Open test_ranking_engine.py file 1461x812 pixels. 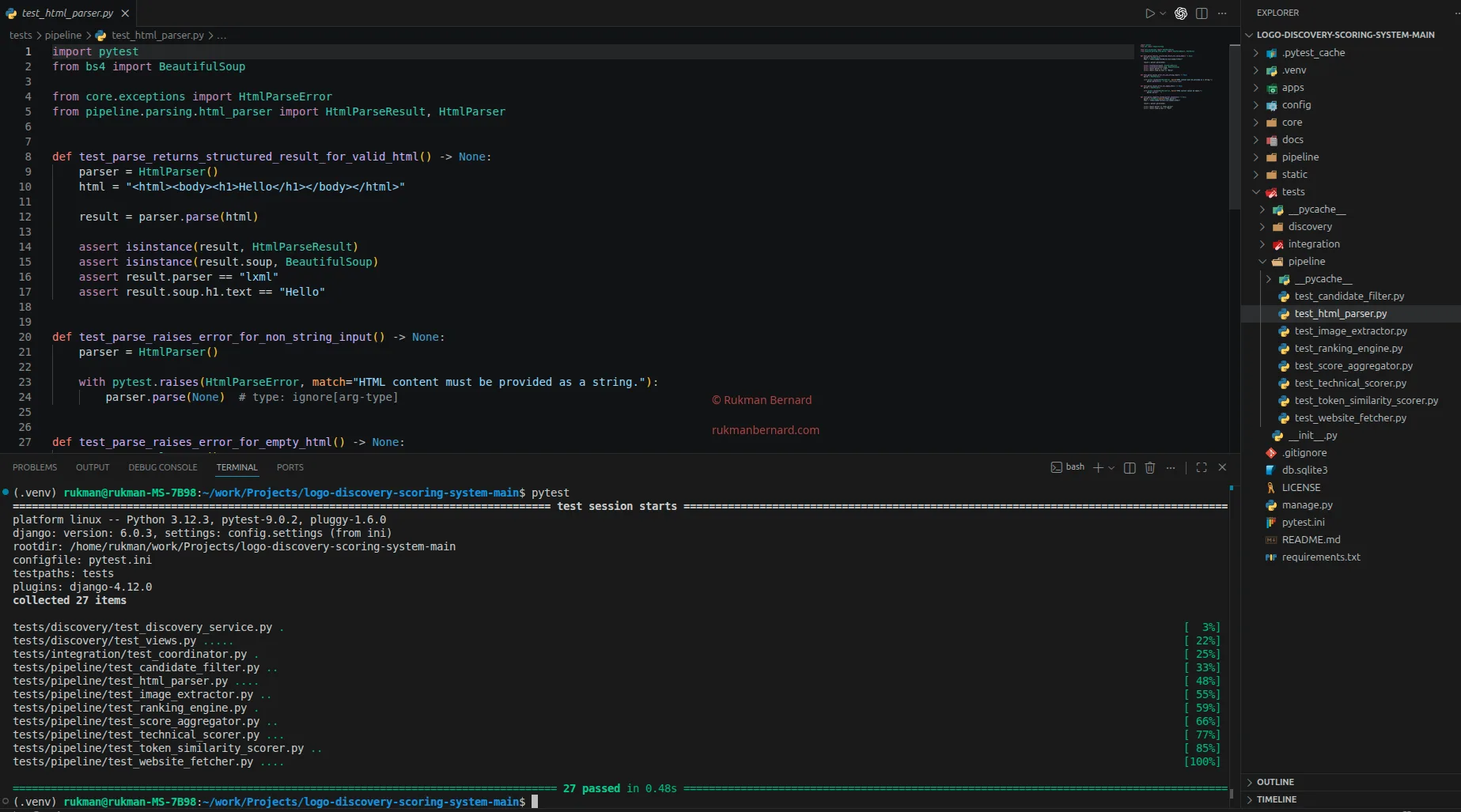[x=1351, y=349]
